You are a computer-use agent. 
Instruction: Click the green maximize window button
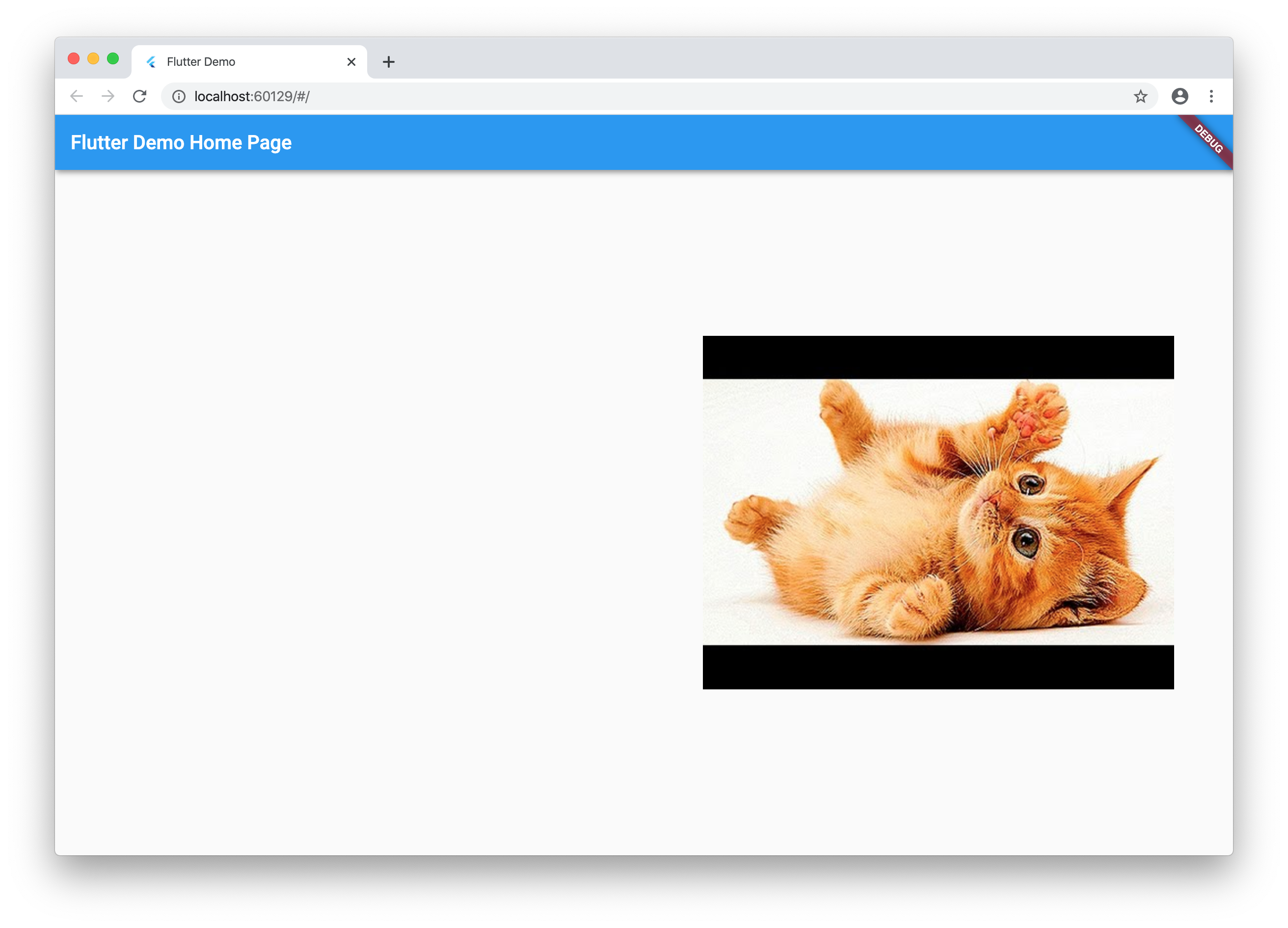[x=113, y=58]
